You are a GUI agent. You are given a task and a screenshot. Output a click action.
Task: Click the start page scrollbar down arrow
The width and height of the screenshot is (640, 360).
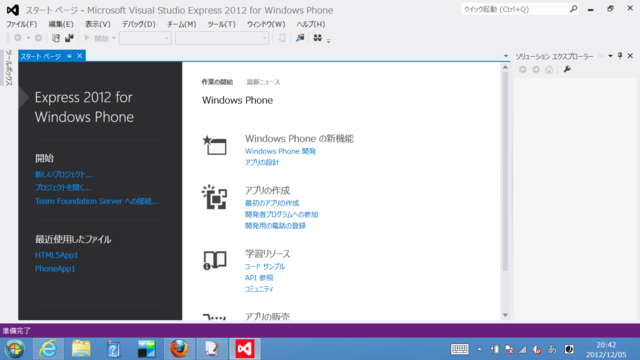[x=505, y=315]
